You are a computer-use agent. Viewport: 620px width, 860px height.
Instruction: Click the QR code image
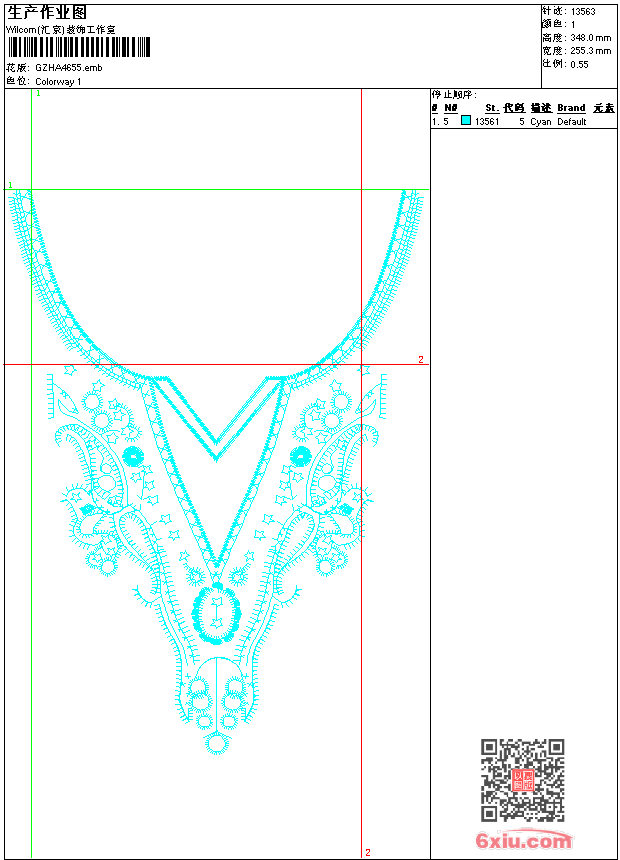522,780
